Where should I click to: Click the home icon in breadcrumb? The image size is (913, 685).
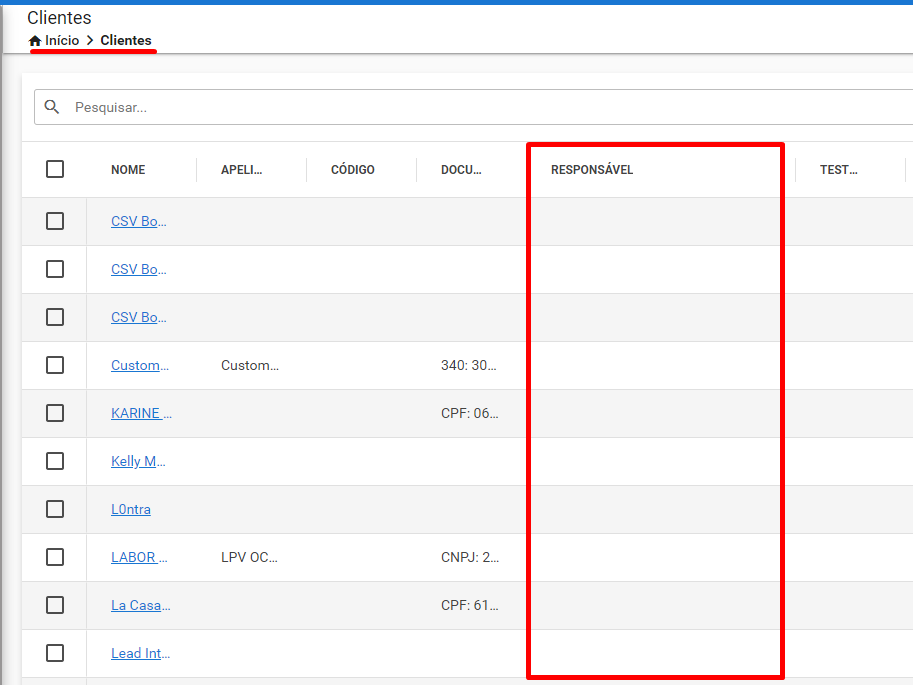tap(35, 41)
